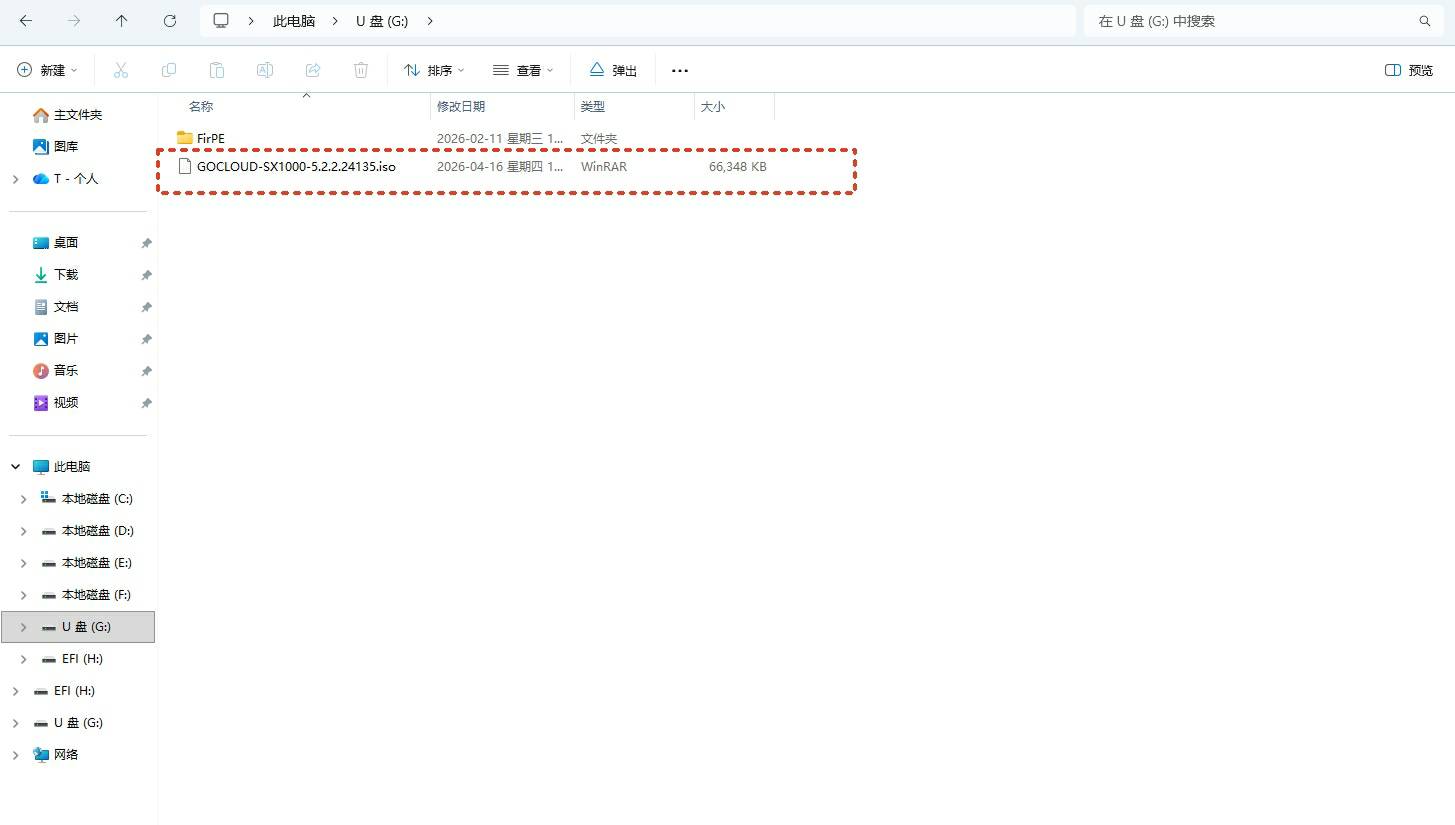Toggle the 预览 preview pane

[1408, 70]
